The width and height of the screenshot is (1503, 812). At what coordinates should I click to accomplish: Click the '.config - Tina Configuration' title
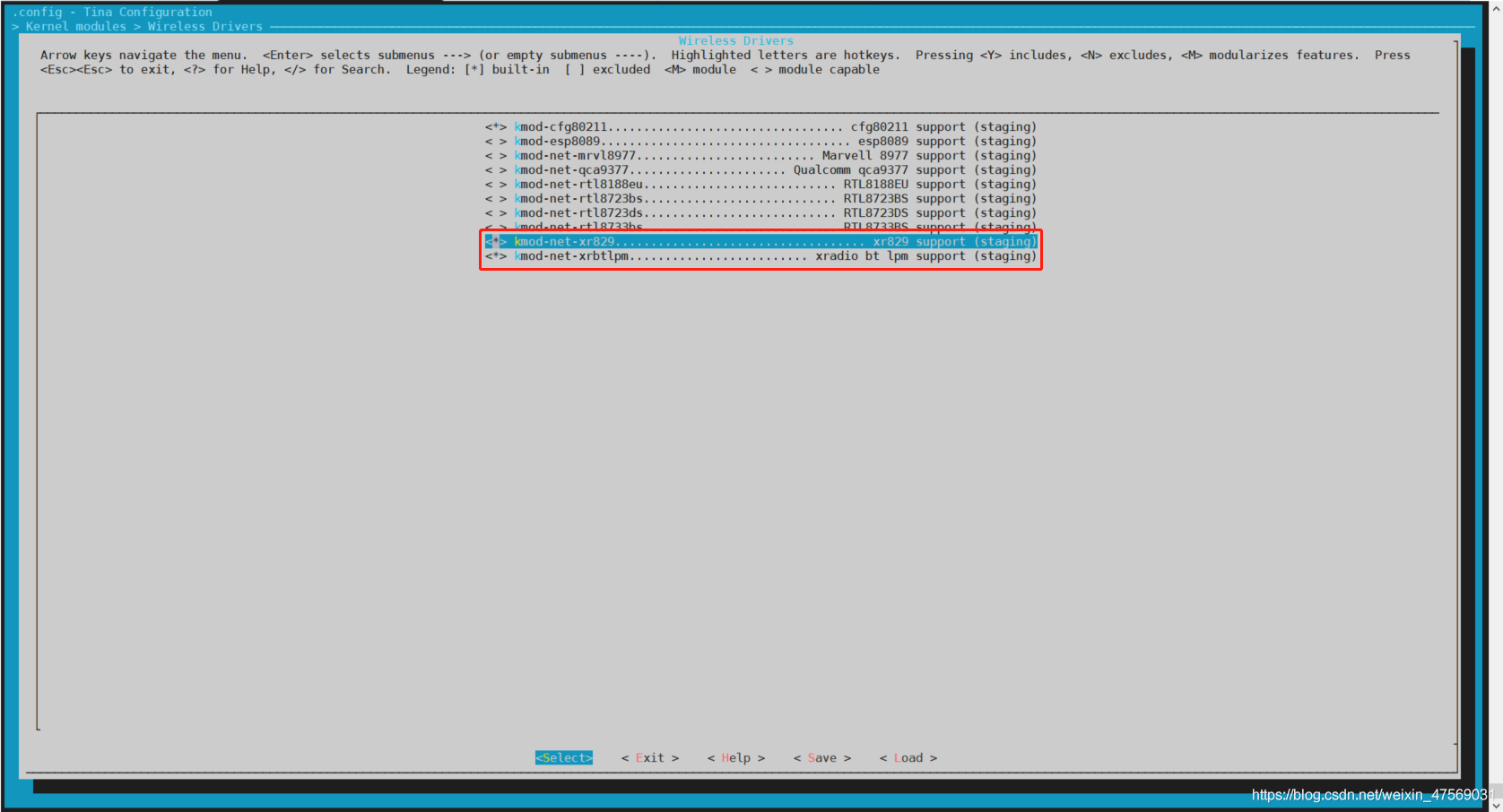click(112, 13)
